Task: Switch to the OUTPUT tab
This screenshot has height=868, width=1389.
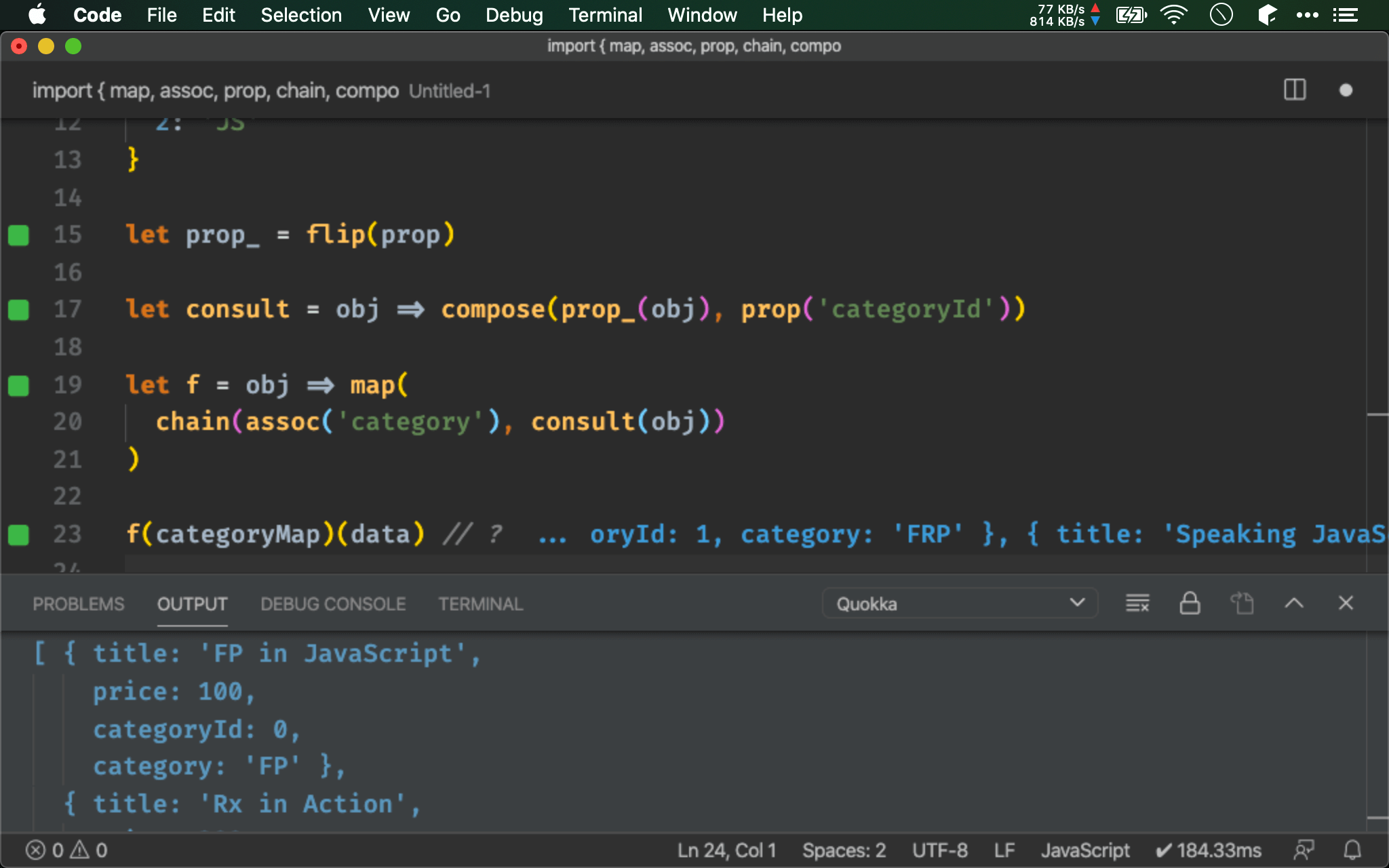Action: [192, 604]
